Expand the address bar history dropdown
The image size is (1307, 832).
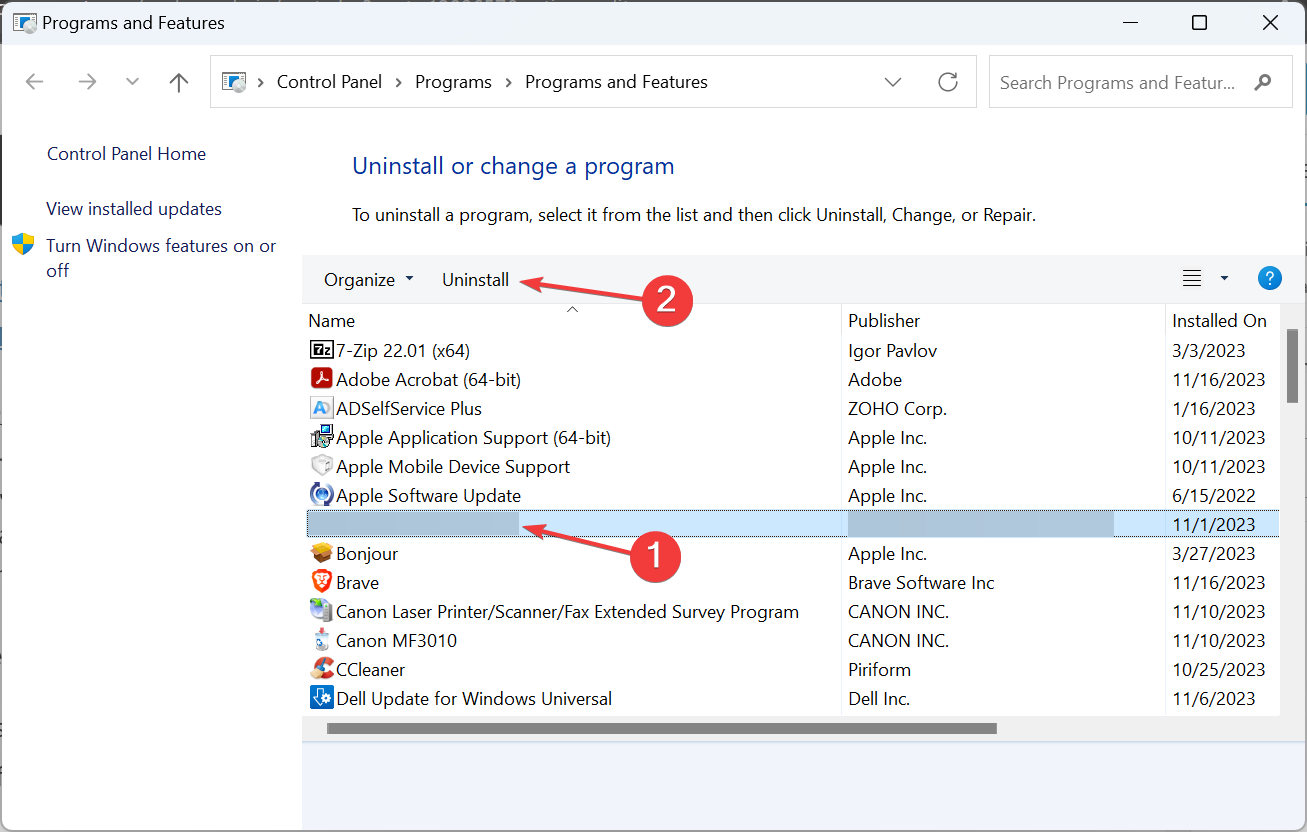pyautogui.click(x=894, y=82)
